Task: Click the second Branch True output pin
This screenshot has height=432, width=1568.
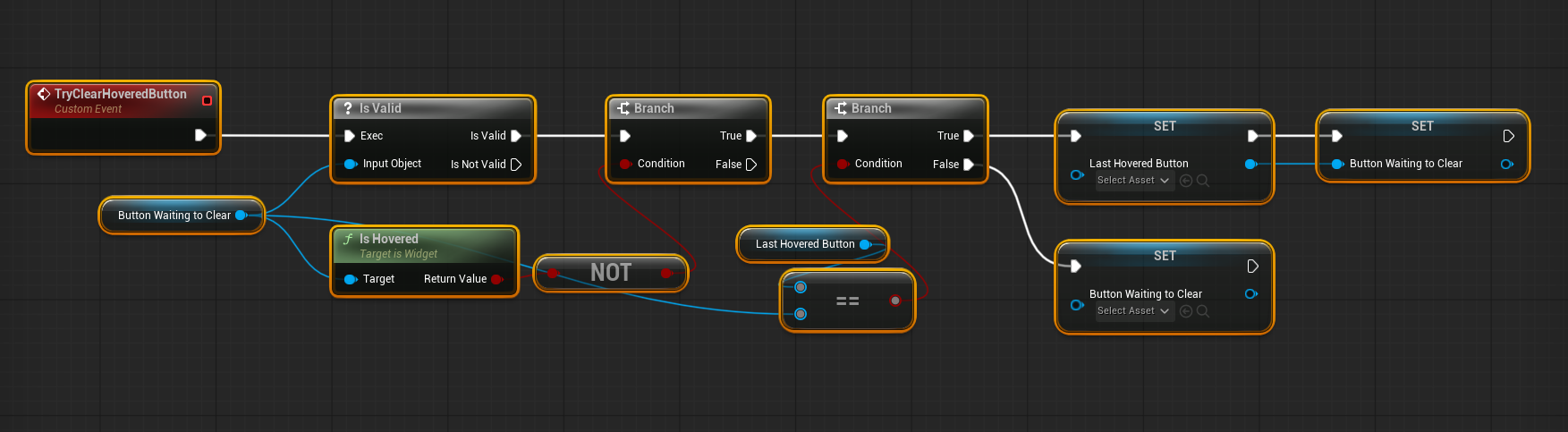Action: coord(969,136)
